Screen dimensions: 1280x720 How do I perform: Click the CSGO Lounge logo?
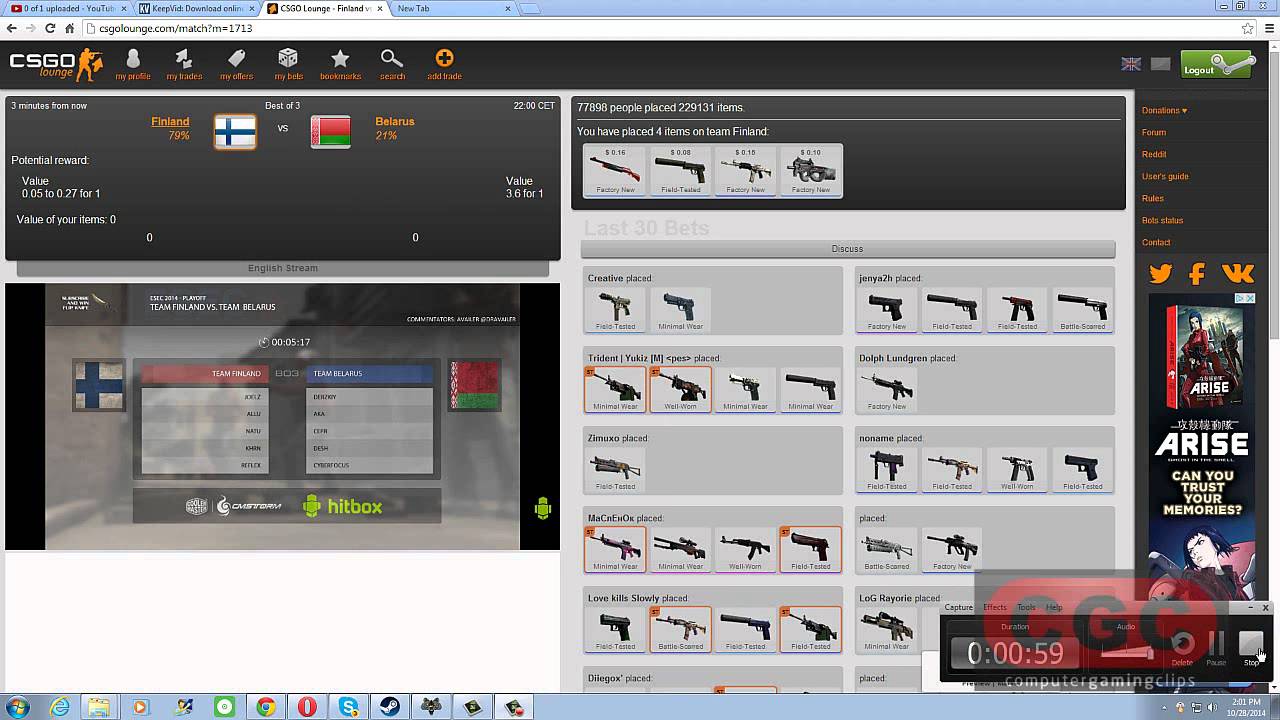point(56,65)
